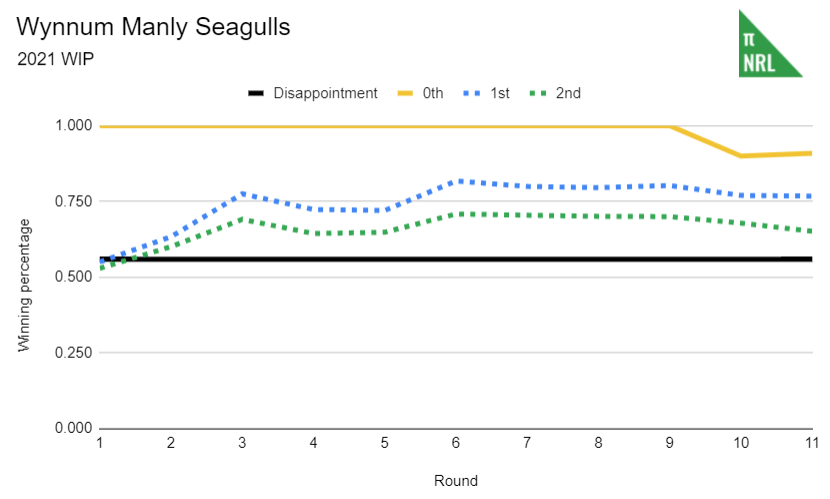
Task: Click the Wynnum Manly Seagulls chart title
Action: click(154, 27)
